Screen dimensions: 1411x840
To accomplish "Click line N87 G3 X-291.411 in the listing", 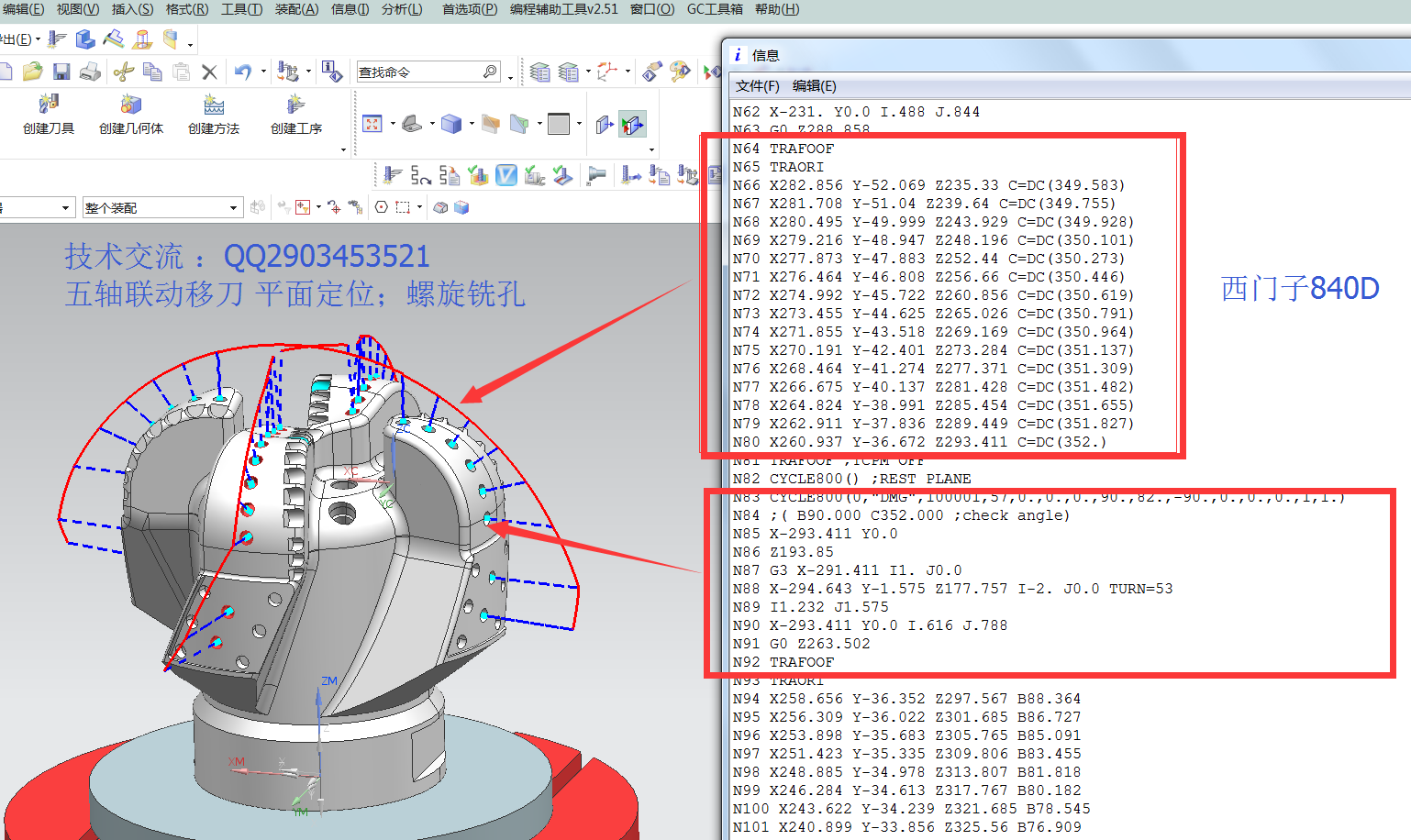I will [847, 570].
